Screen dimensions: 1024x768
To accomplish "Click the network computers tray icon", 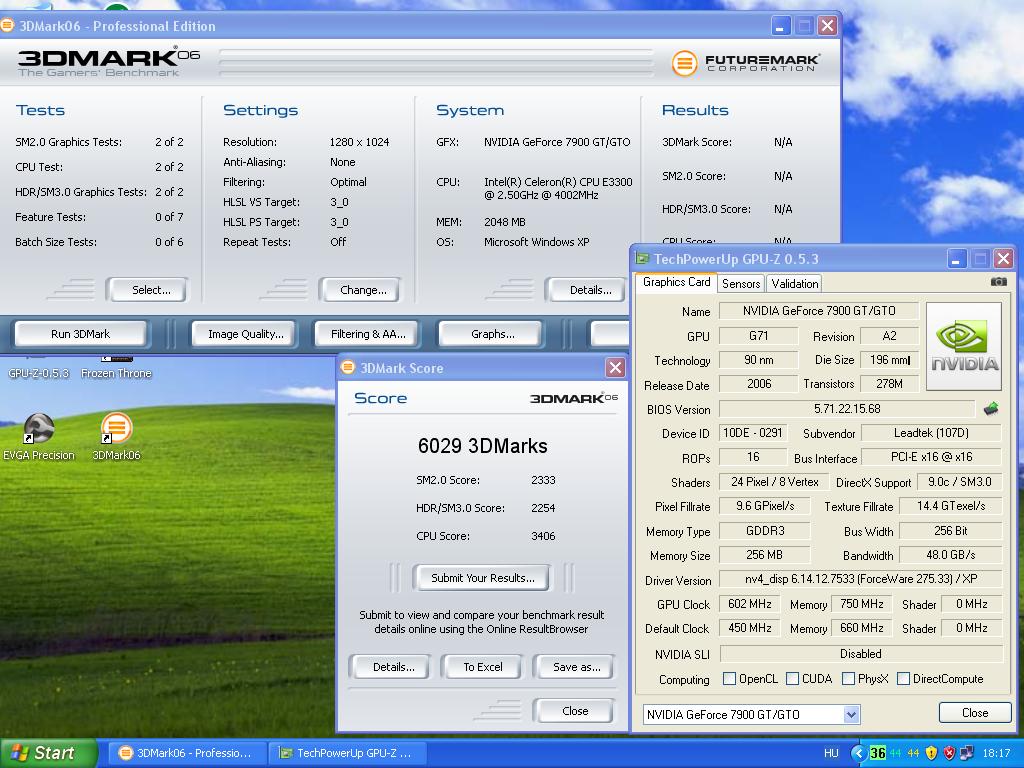I will (967, 753).
